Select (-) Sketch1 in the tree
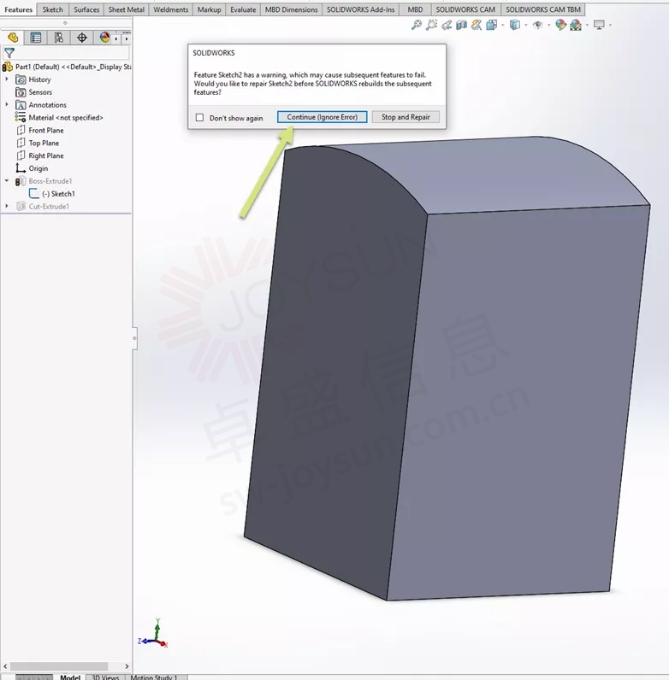 tap(52, 194)
